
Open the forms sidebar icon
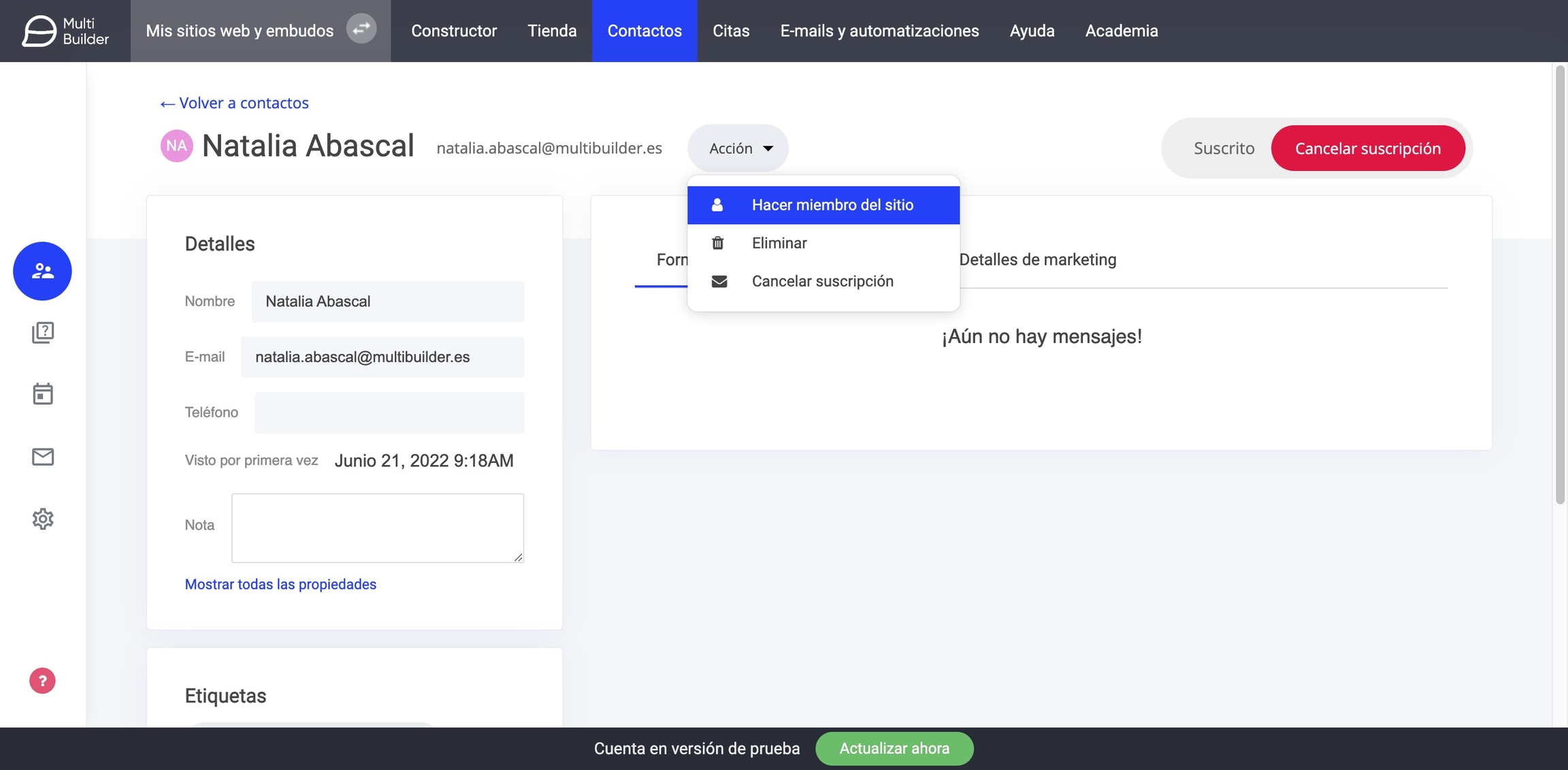(42, 332)
